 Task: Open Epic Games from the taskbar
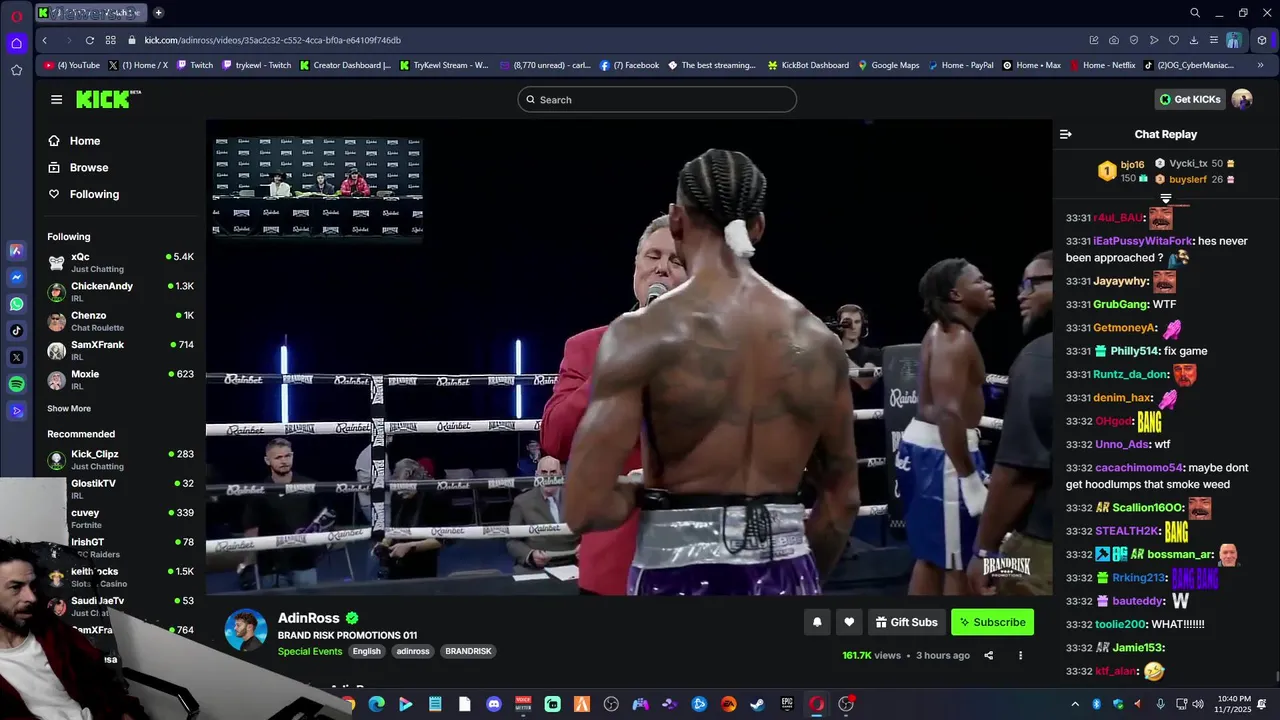[x=787, y=704]
